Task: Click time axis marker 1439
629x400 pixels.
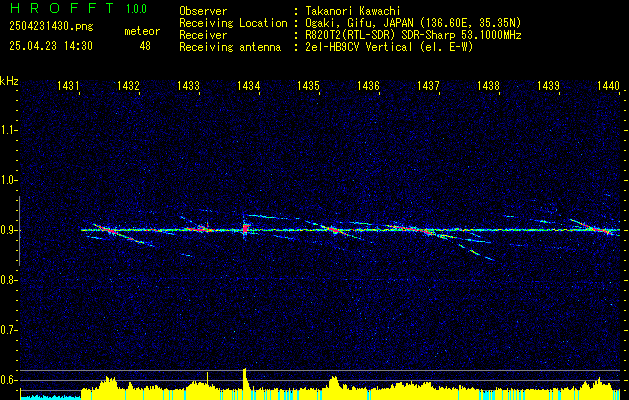Action: click(548, 85)
